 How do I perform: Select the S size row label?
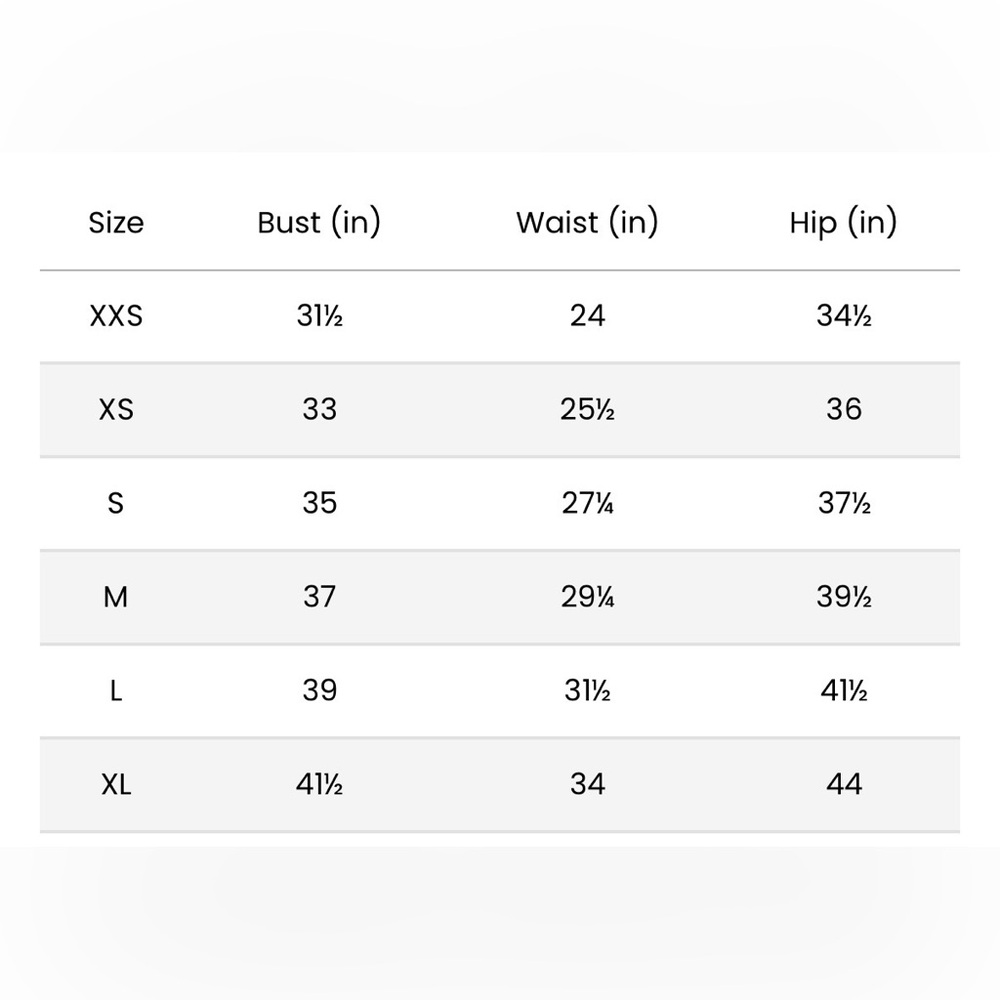coord(115,503)
